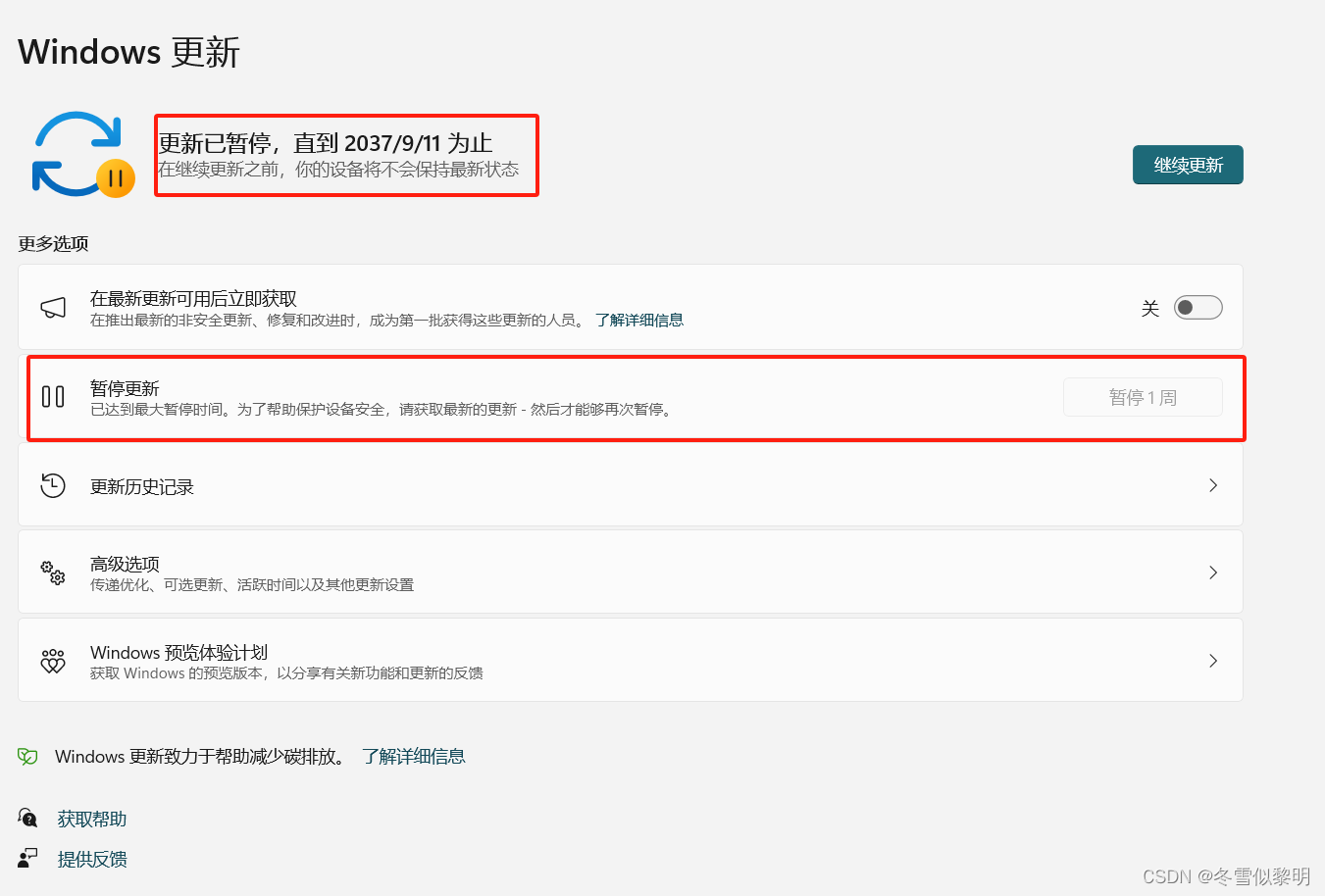Click the 关 label beside the toggle

pyautogui.click(x=1150, y=309)
